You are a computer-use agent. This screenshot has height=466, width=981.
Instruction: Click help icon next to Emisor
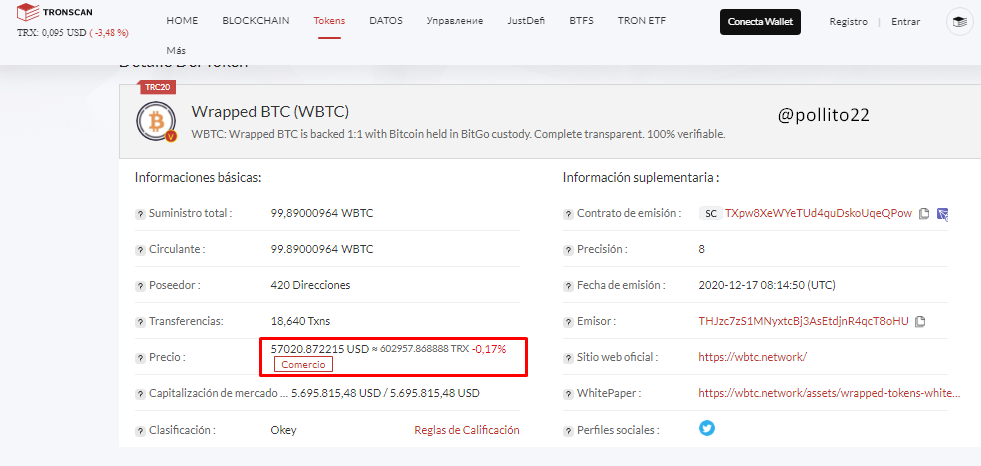point(568,322)
